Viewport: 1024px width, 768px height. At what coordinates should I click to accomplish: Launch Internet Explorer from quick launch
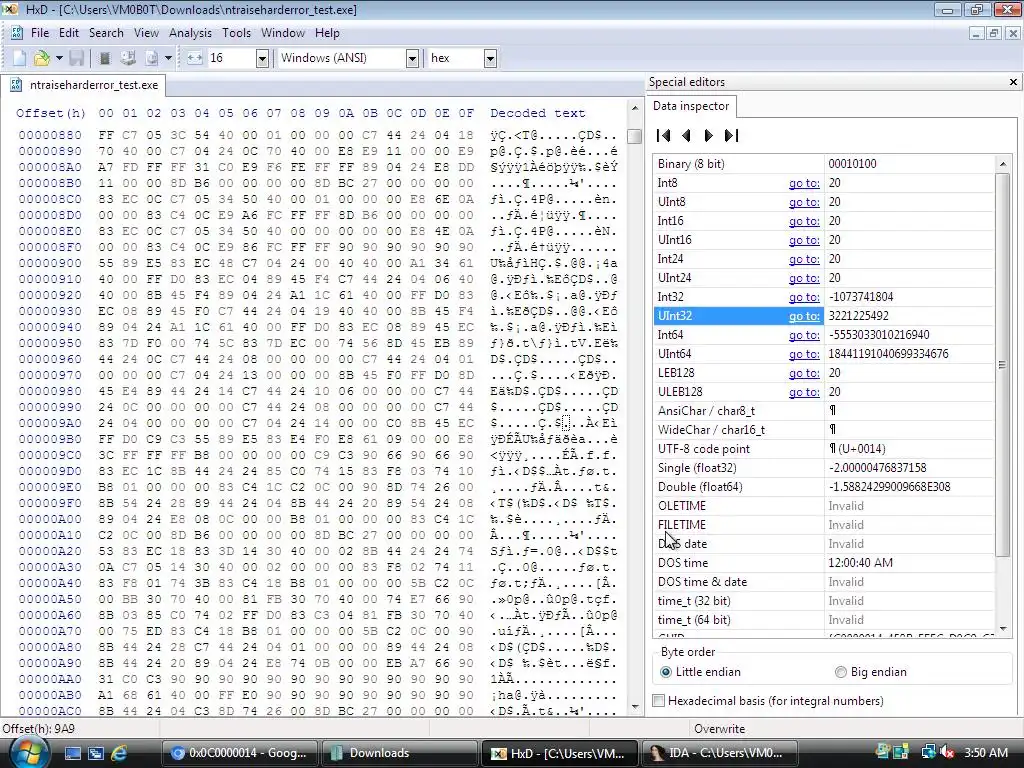tap(119, 753)
